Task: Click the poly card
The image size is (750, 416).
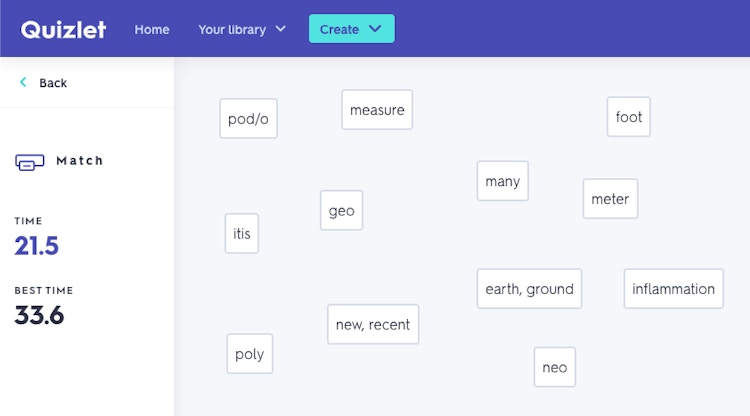Action: (x=250, y=354)
